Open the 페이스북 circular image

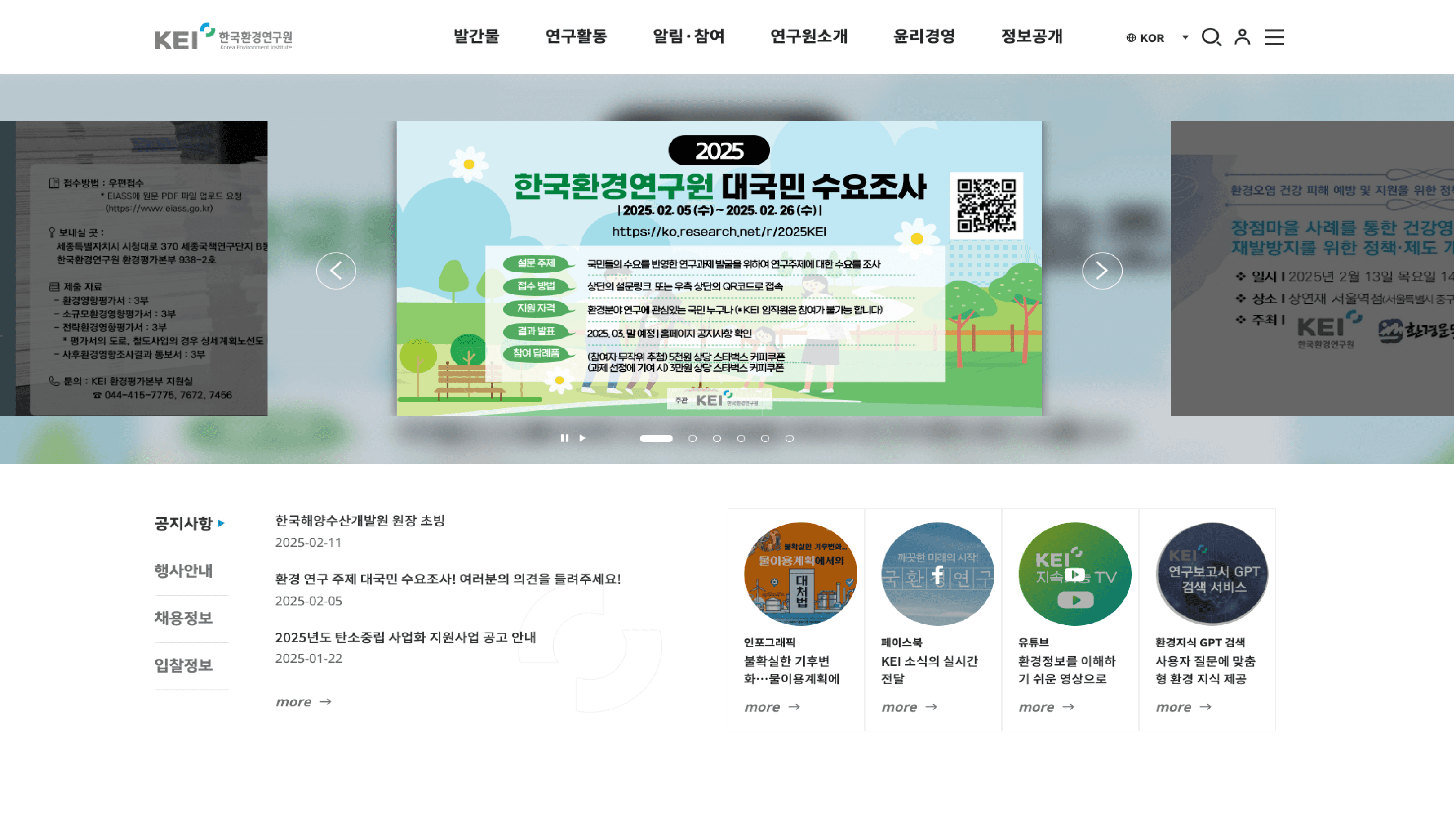(937, 575)
